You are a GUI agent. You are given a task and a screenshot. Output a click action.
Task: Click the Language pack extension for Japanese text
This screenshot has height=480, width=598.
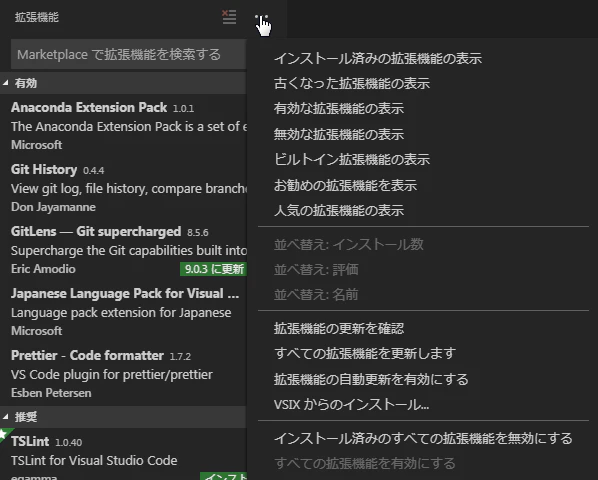point(121,313)
